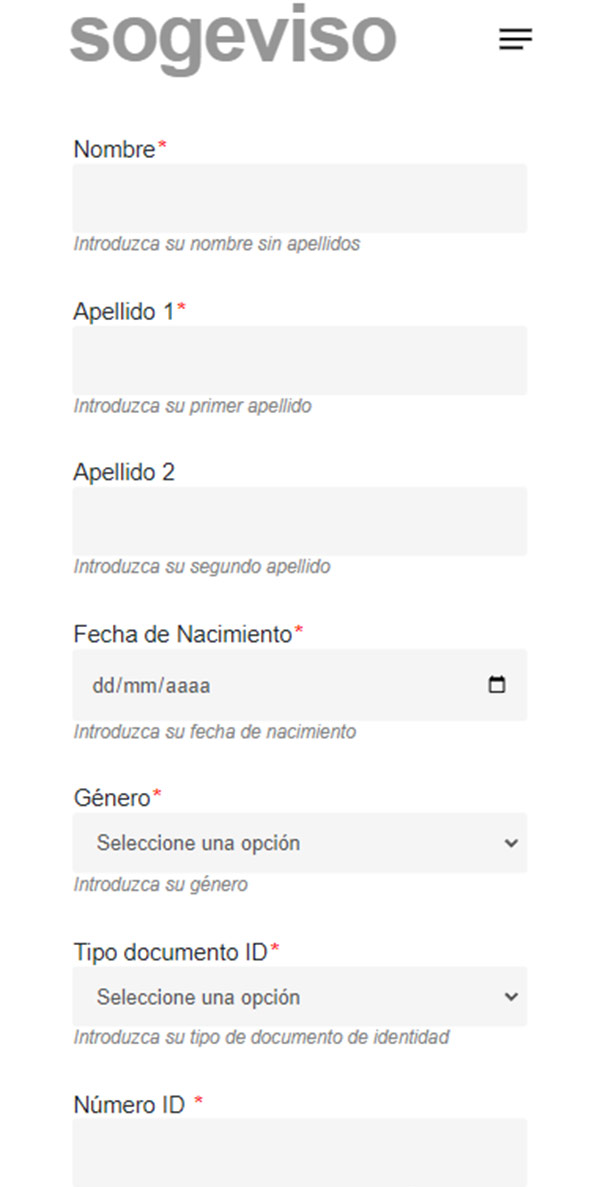Click the Número ID input field
Image resolution: width=600 pixels, height=1187 pixels.
point(299,1152)
